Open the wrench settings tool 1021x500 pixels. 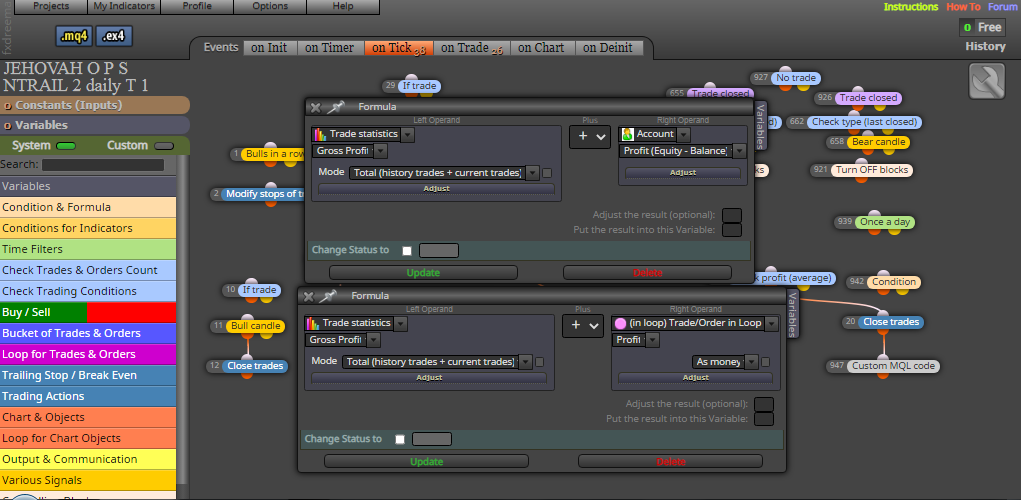(x=986, y=81)
